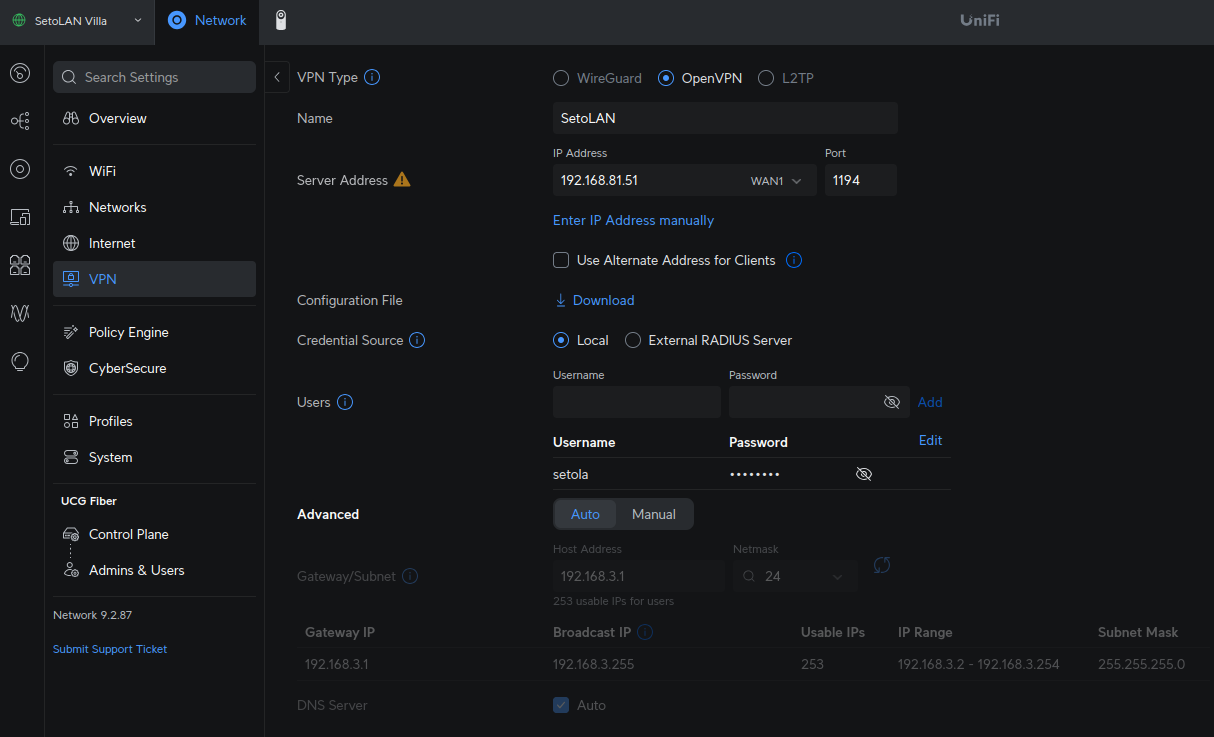The image size is (1214, 737).
Task: Click the download arrow icon for Configuration File
Action: click(561, 300)
